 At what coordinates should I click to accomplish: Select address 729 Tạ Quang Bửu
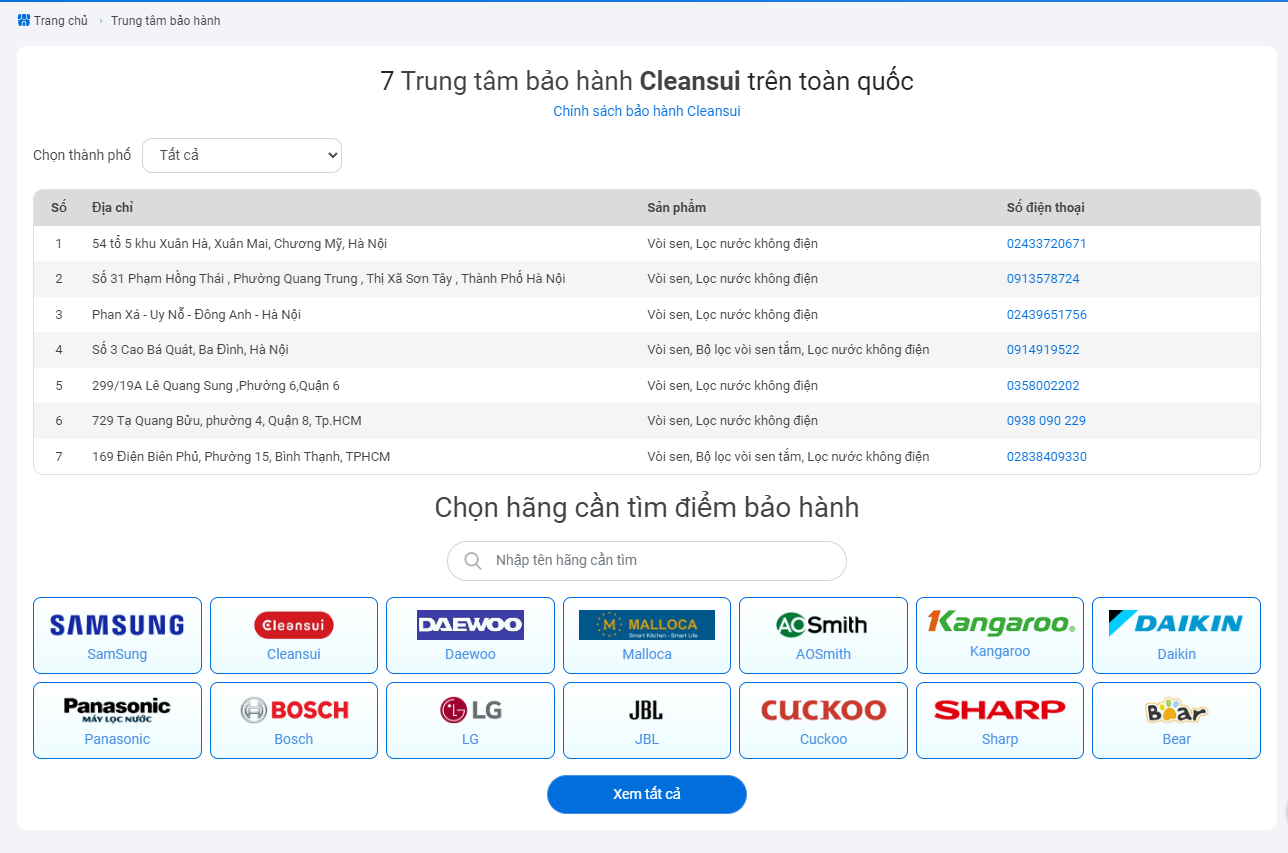pos(227,421)
